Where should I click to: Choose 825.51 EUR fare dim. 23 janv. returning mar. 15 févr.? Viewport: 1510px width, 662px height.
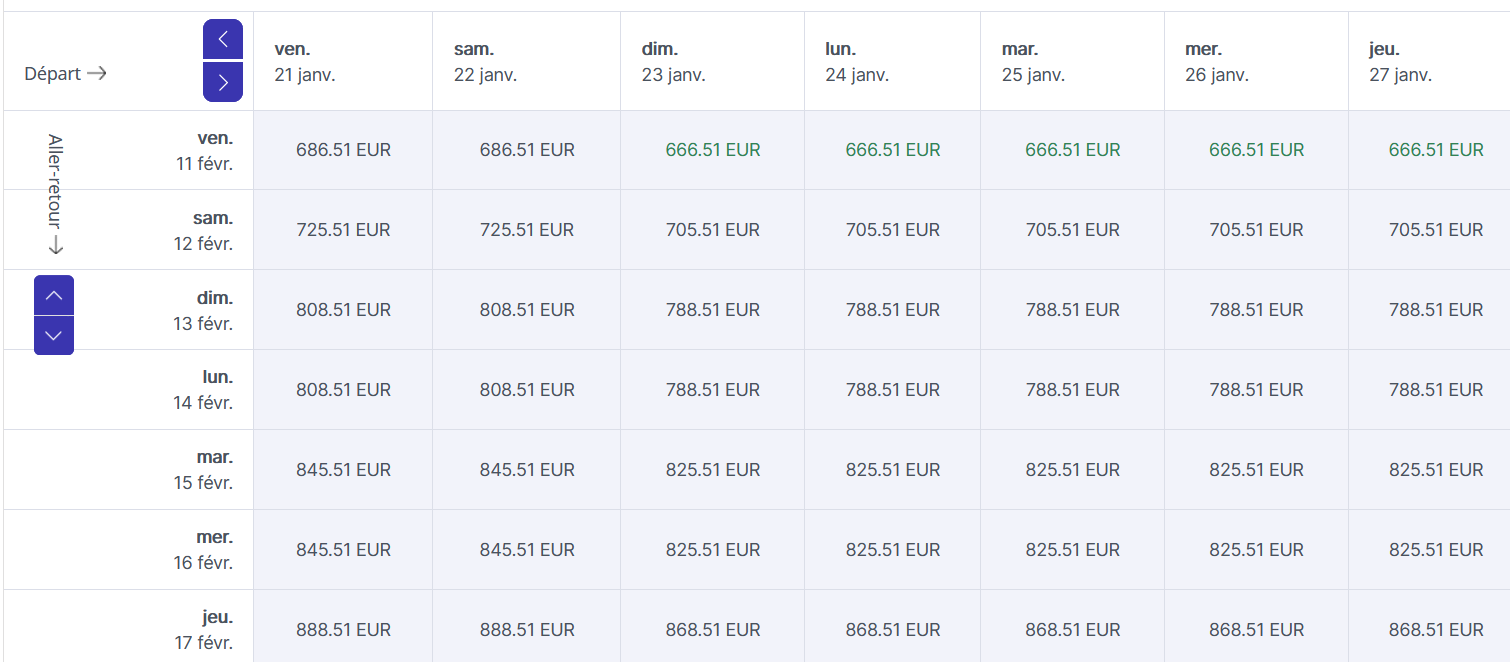713,470
